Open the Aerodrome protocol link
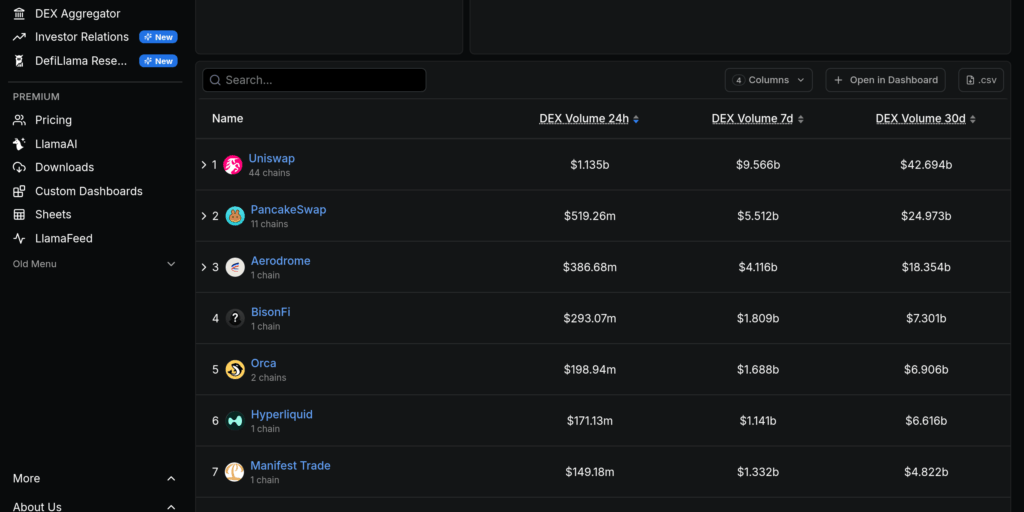 coord(281,261)
